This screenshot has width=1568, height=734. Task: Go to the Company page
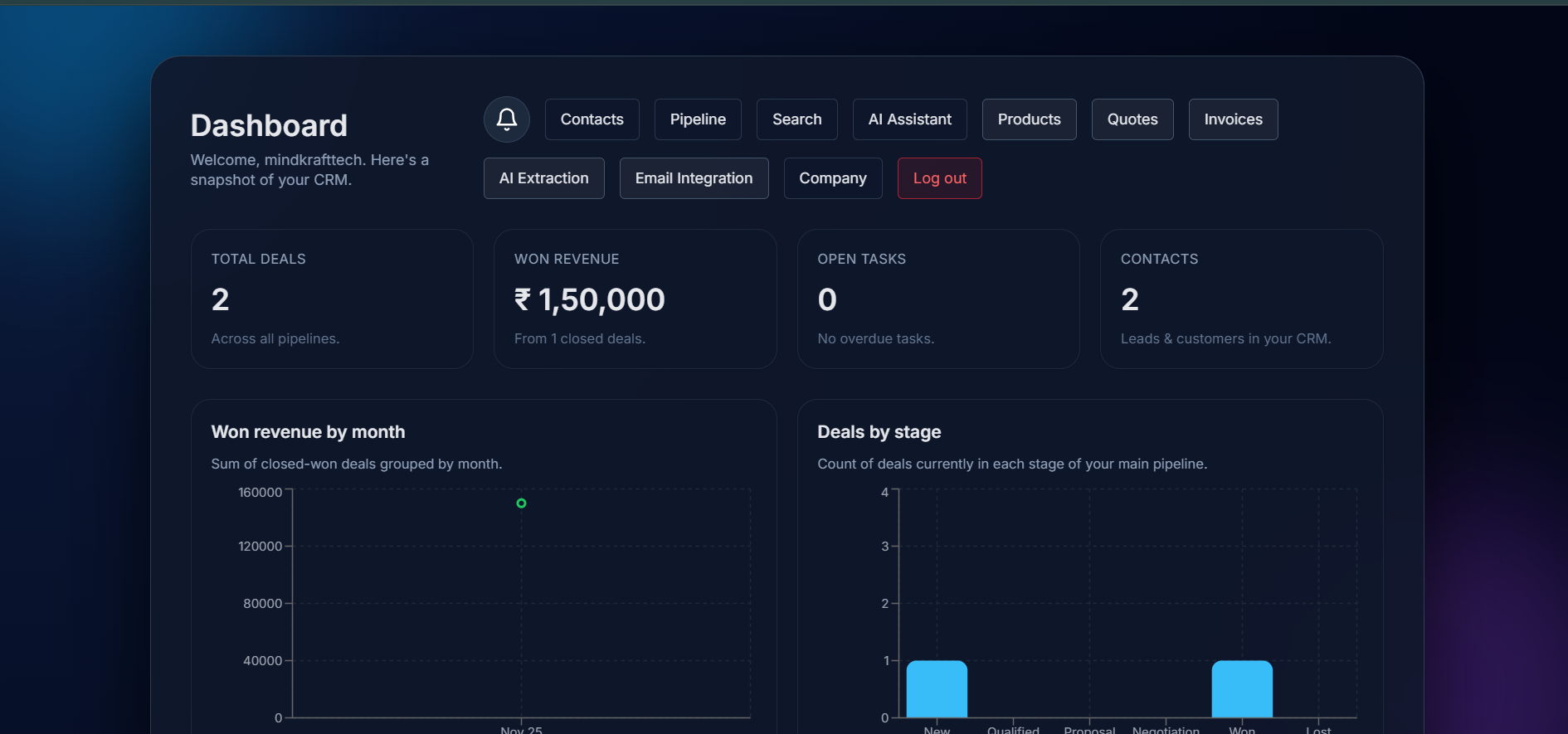[832, 178]
